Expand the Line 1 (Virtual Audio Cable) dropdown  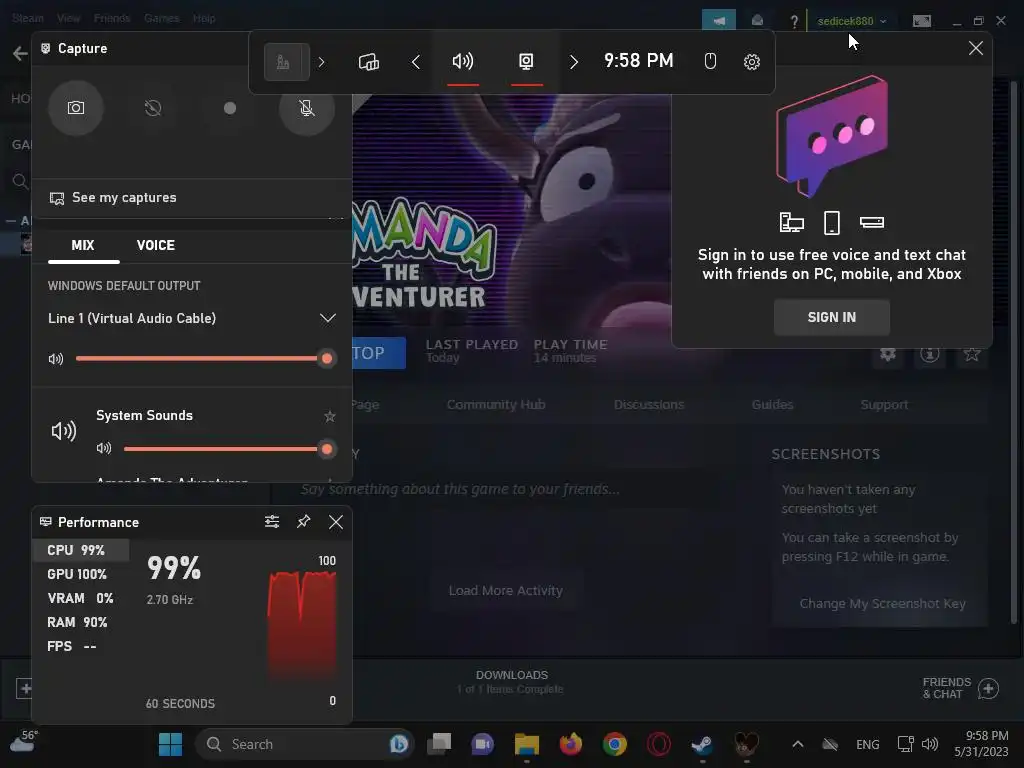(x=327, y=318)
